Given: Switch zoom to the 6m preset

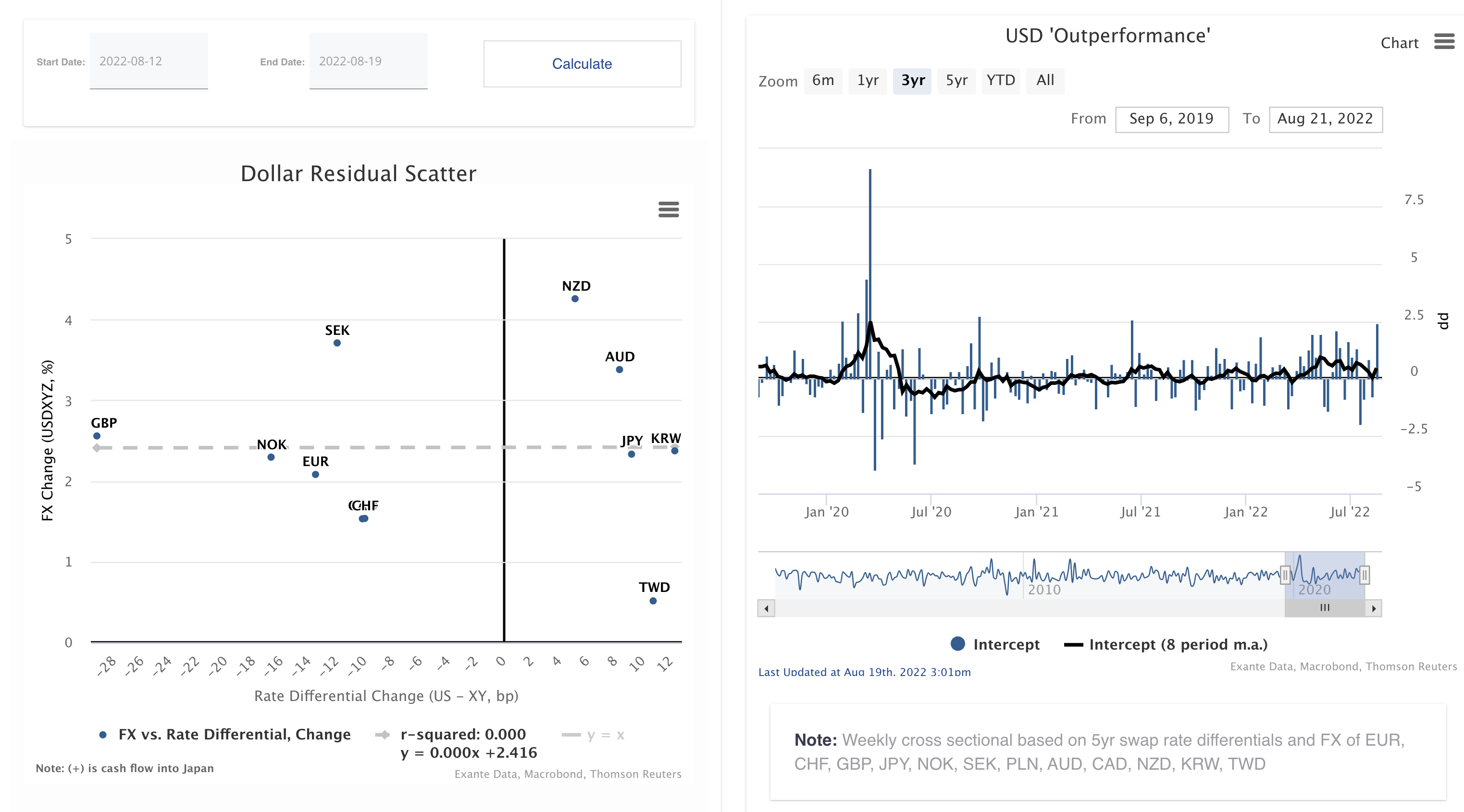Looking at the screenshot, I should (823, 81).
